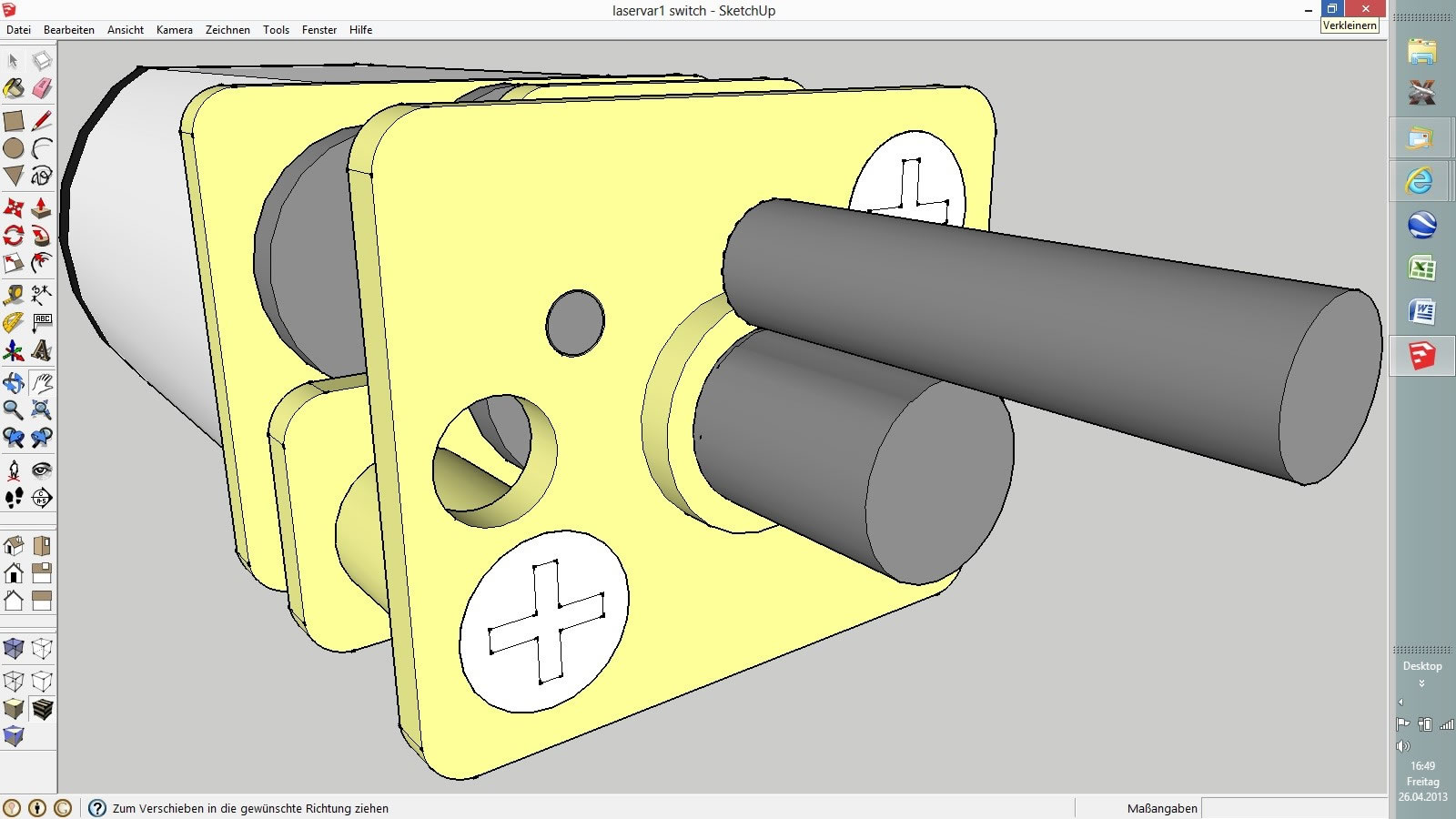Select the Tape Measure tool
Screen dimensions: 1456x819
click(14, 295)
